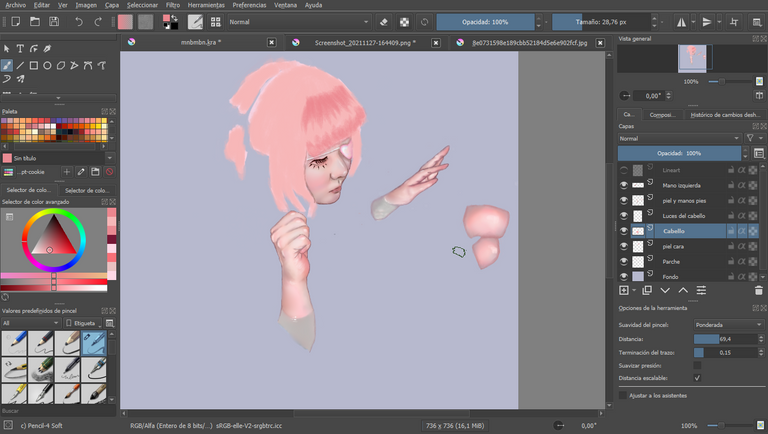Select the shape selection arrow tool

(6, 48)
